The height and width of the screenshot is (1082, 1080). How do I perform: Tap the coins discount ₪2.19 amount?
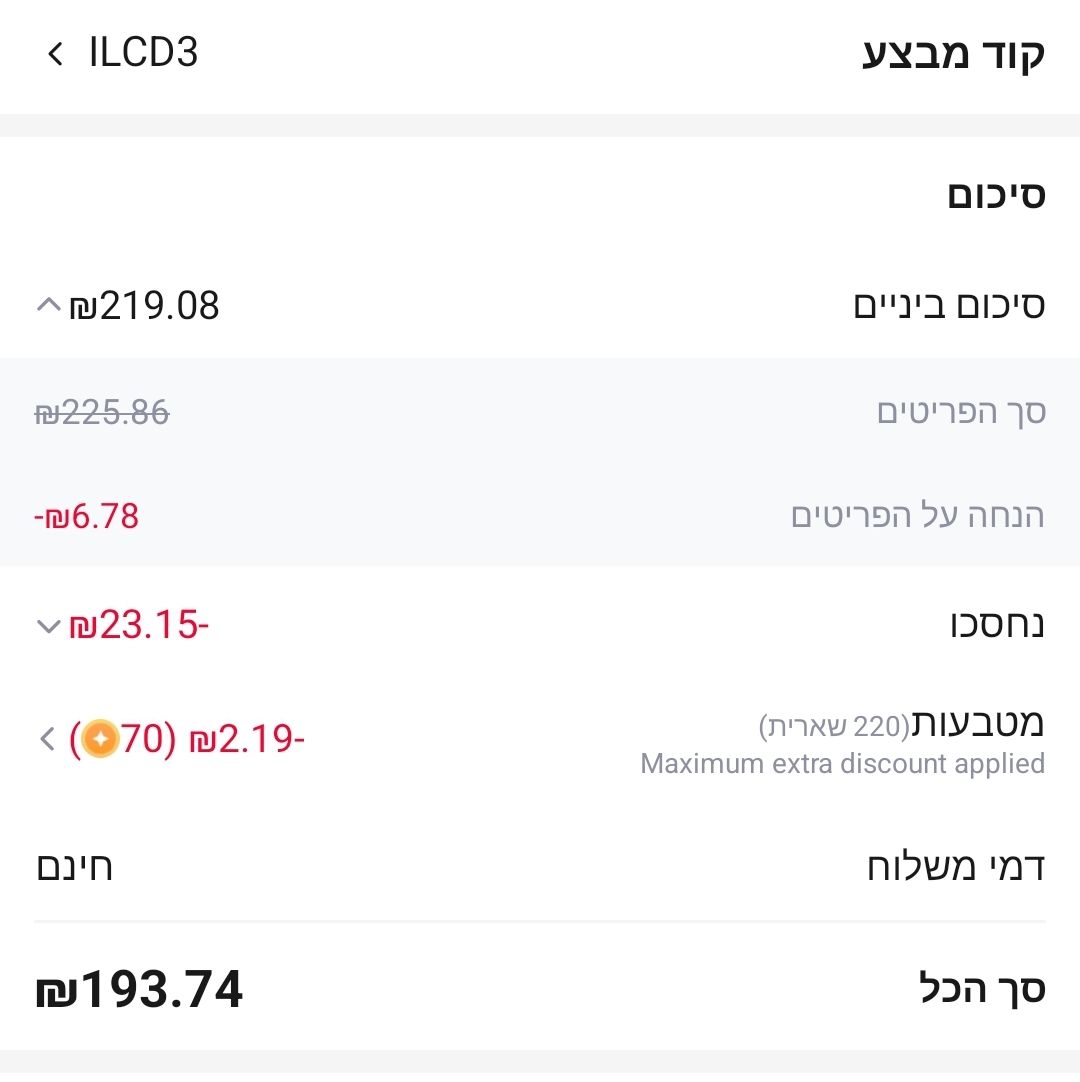pos(247,739)
